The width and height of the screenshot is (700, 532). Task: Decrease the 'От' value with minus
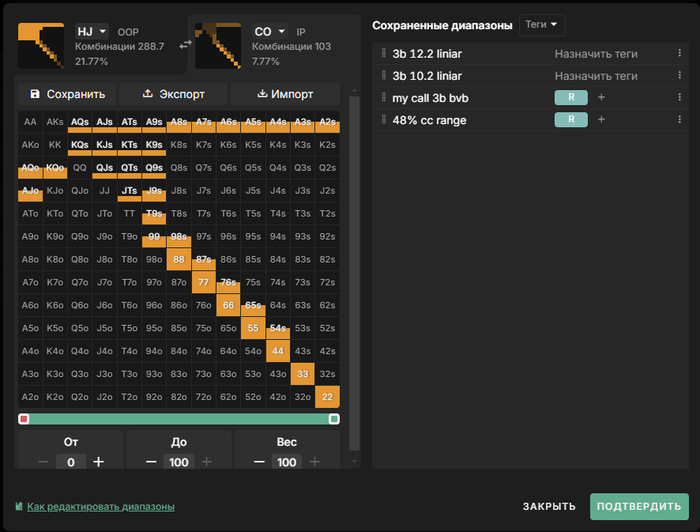pos(43,462)
